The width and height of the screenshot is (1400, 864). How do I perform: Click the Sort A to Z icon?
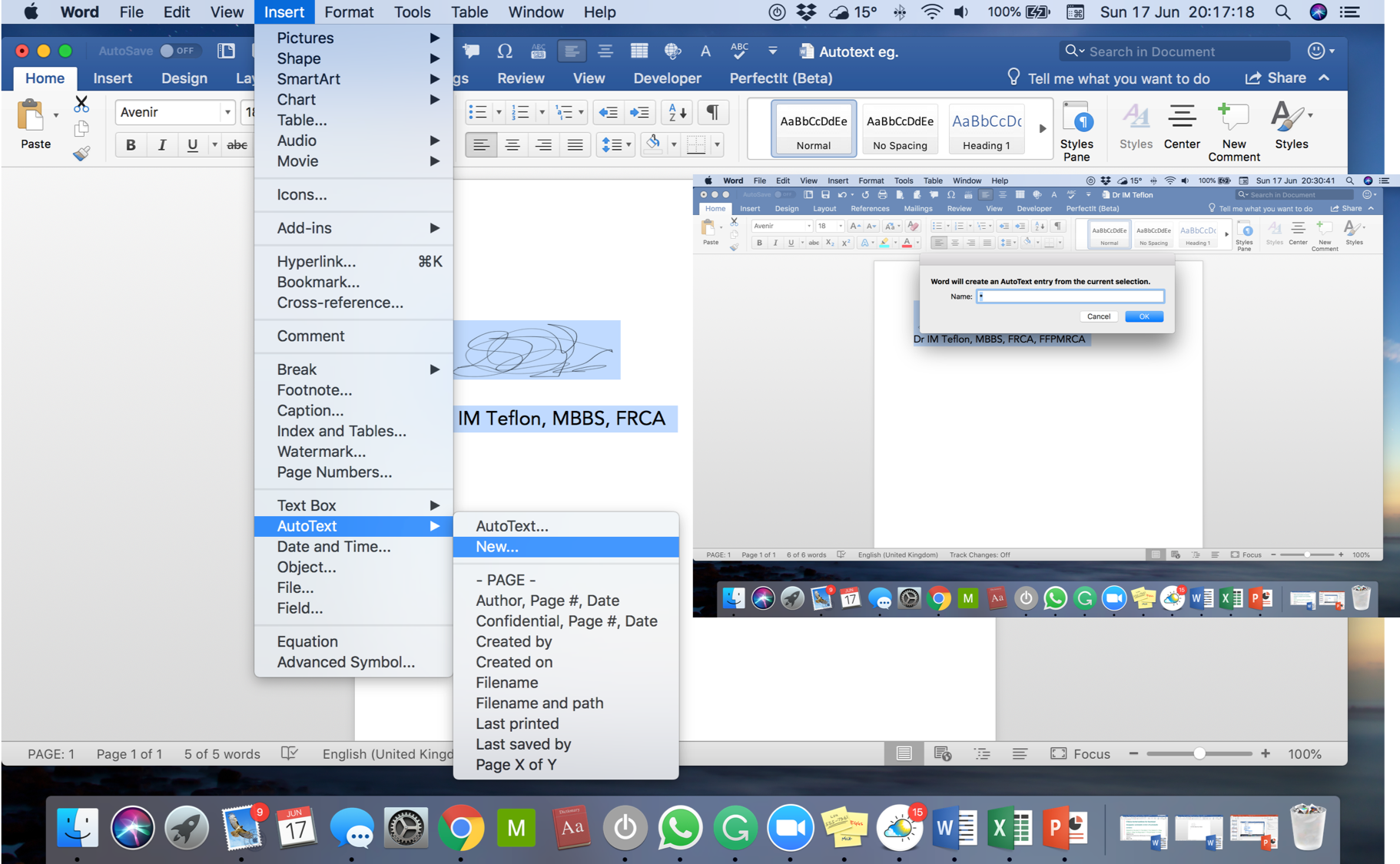pyautogui.click(x=677, y=112)
